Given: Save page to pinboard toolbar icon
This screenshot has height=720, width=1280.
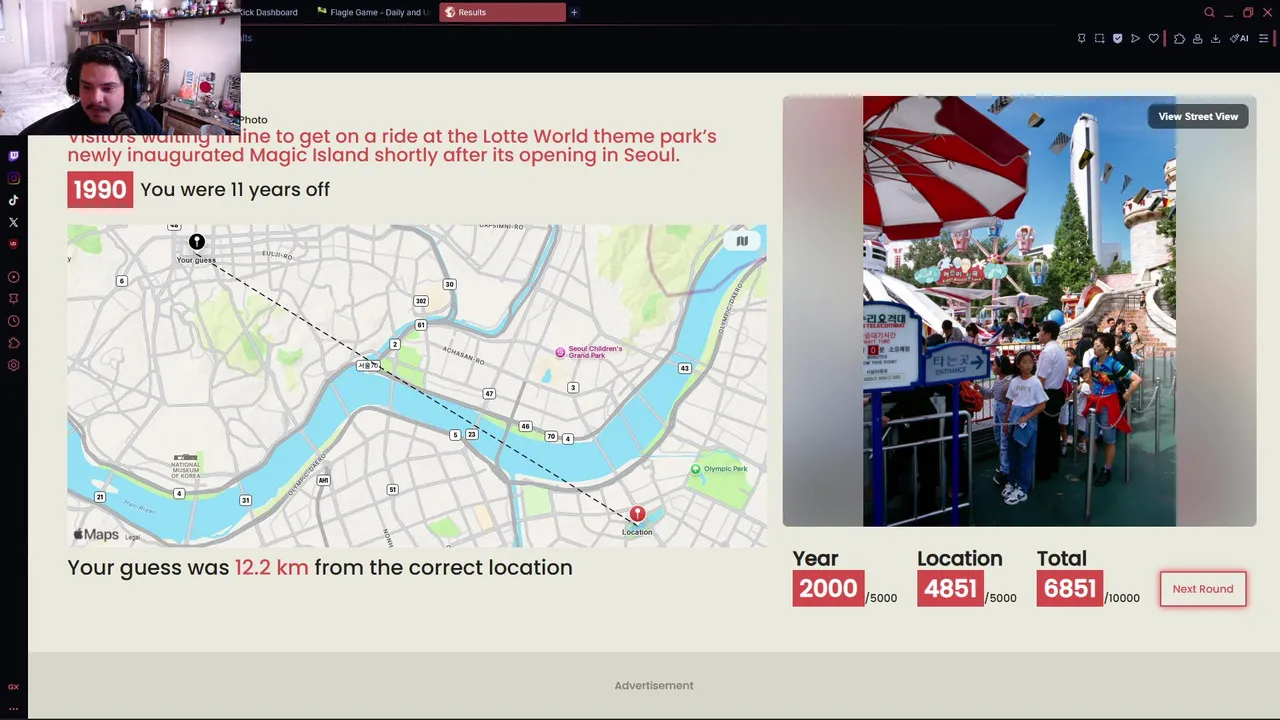Looking at the screenshot, I should [x=1081, y=38].
